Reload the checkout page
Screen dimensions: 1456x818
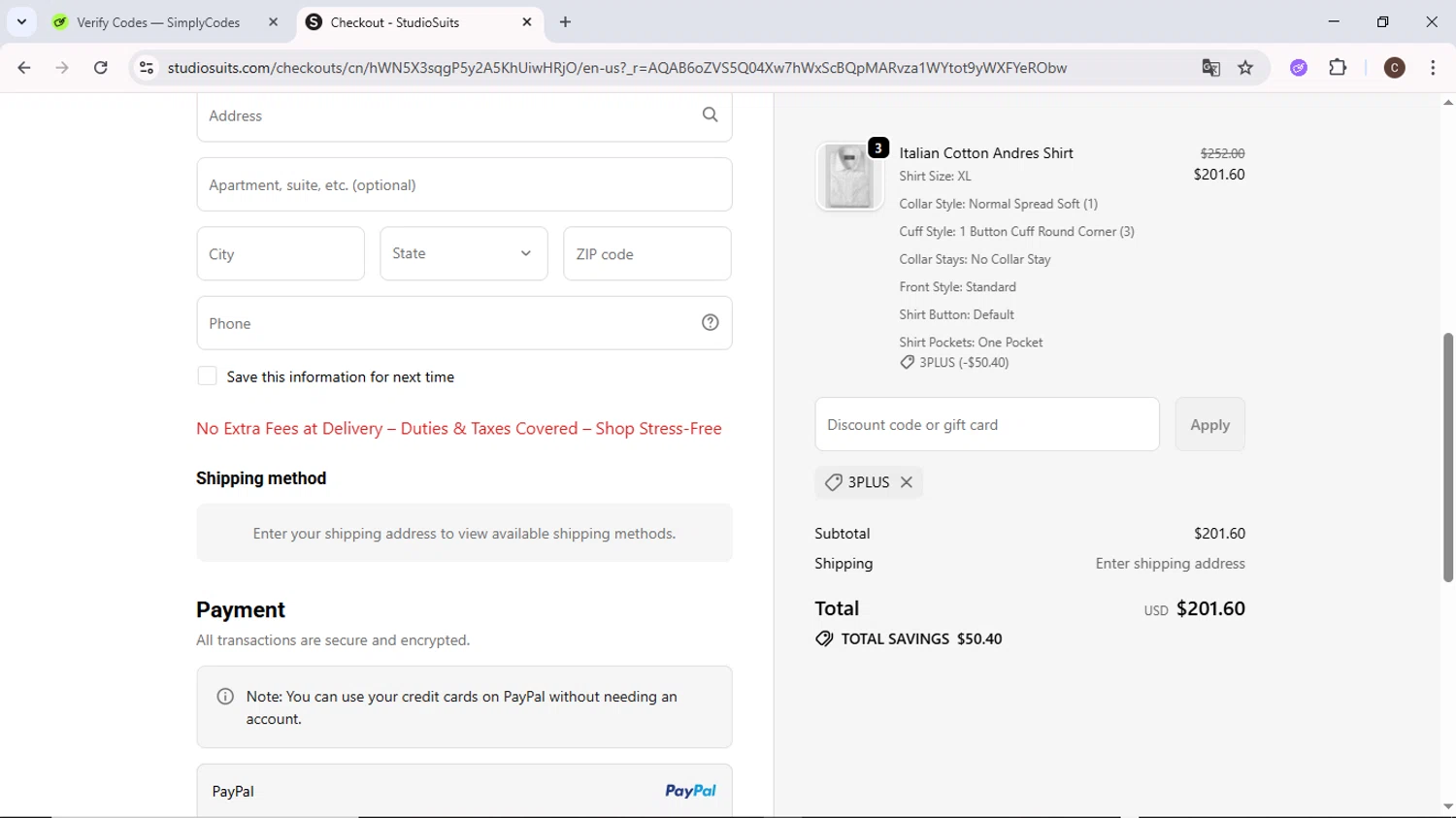point(101,68)
